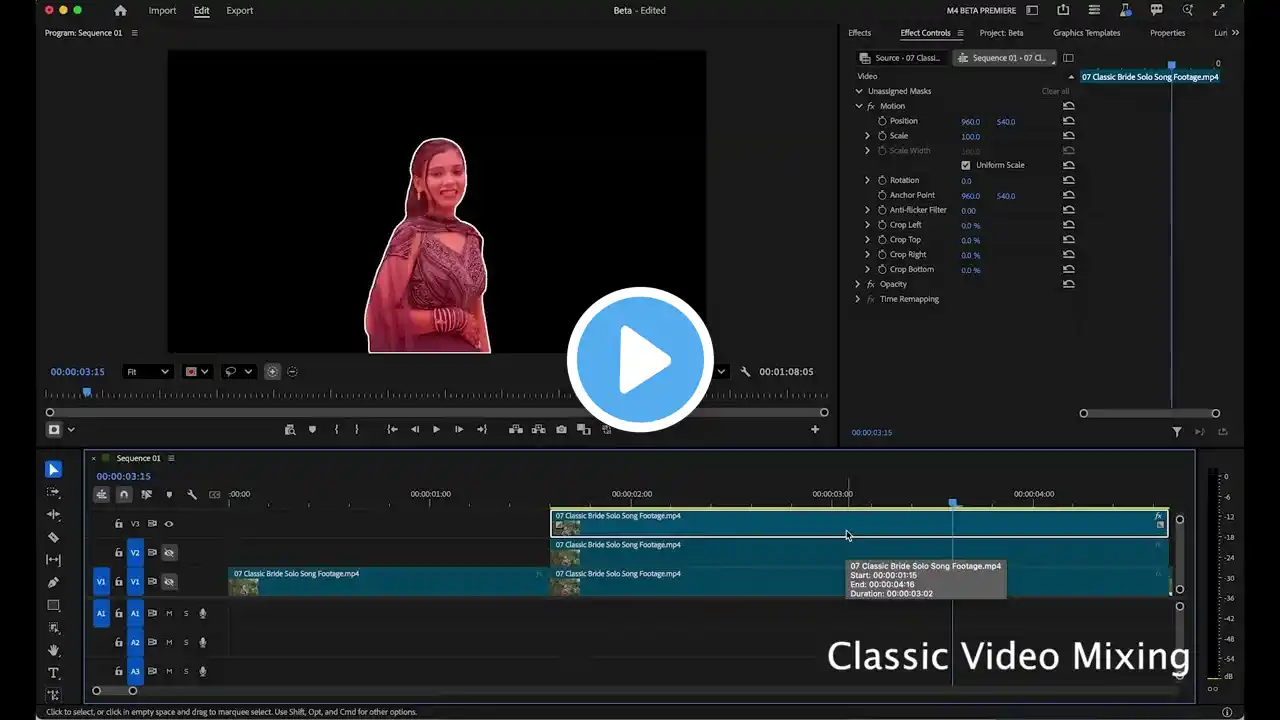Activate the Razor tool
This screenshot has height=720, width=1280.
[x=54, y=538]
